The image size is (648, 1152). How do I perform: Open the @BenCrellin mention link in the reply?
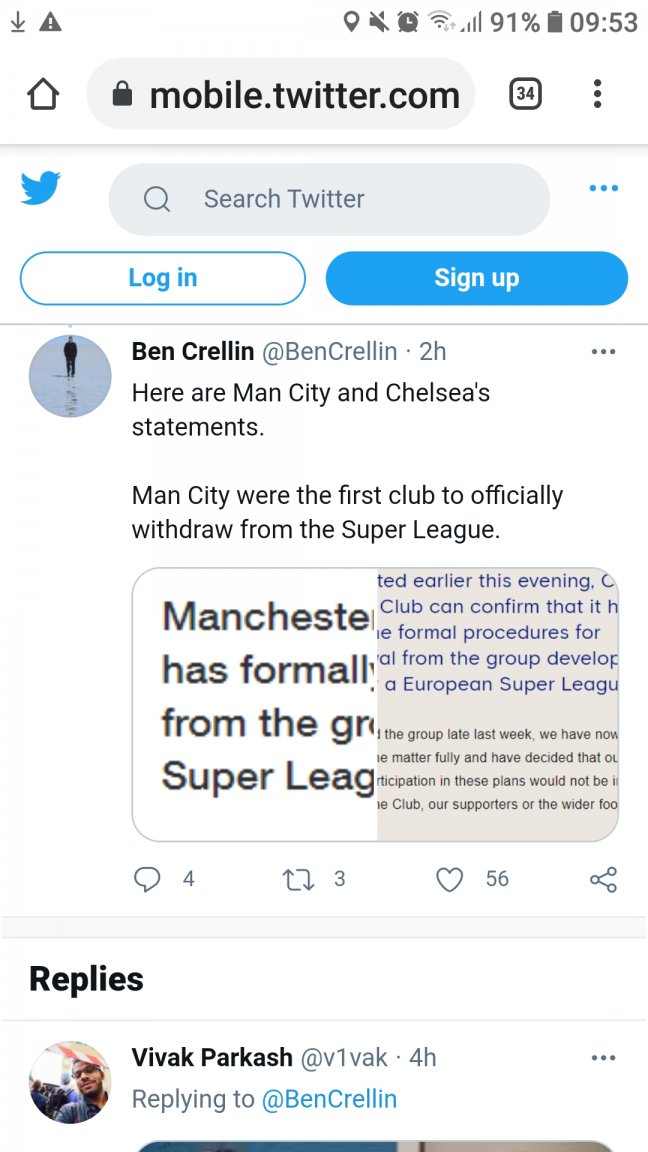tap(329, 1099)
